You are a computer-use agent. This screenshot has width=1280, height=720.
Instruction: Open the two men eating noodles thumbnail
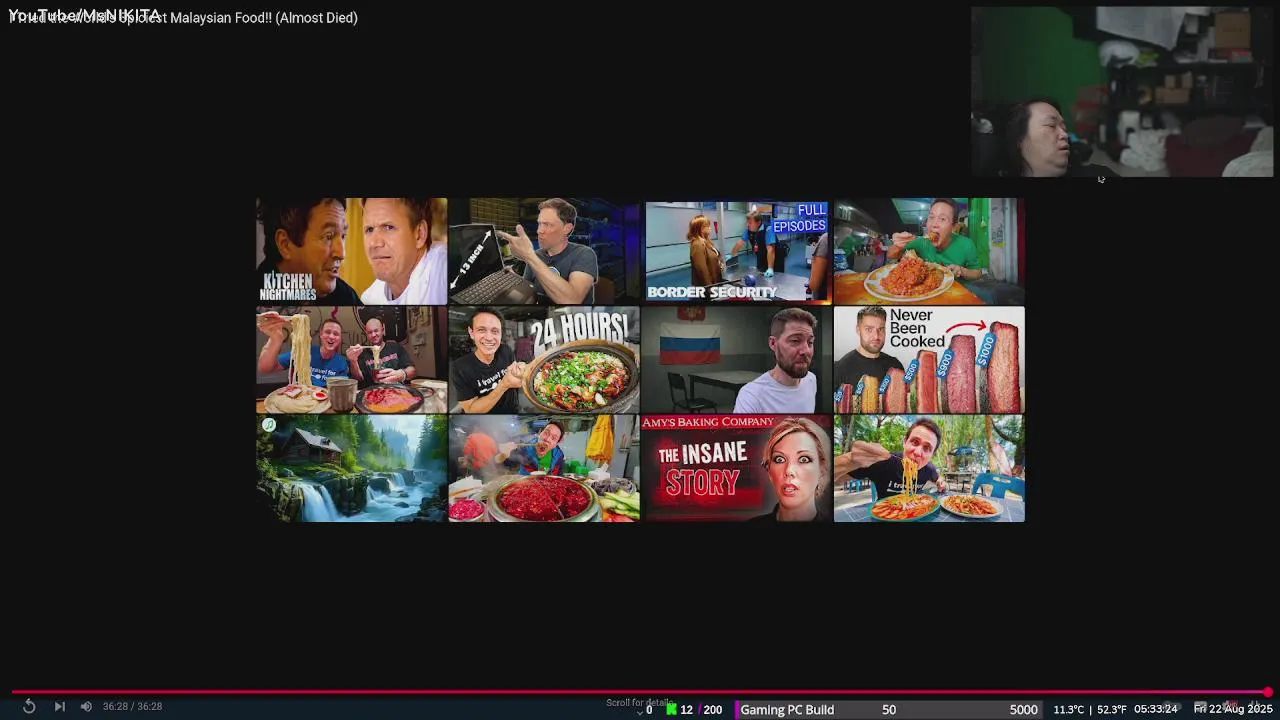click(351, 360)
